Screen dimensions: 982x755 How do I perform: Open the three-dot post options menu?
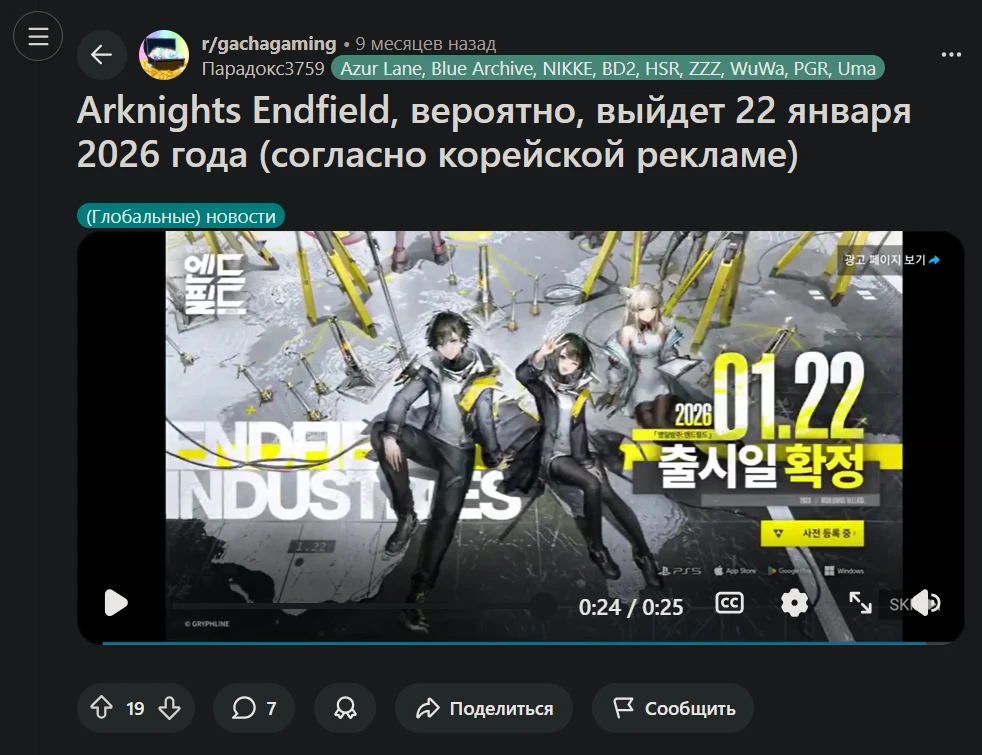pyautogui.click(x=951, y=55)
